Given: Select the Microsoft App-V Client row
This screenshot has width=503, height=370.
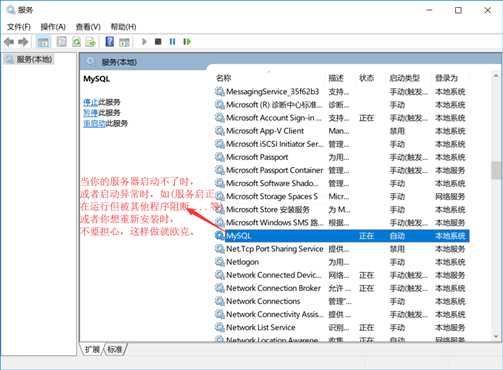Looking at the screenshot, I should point(342,131).
